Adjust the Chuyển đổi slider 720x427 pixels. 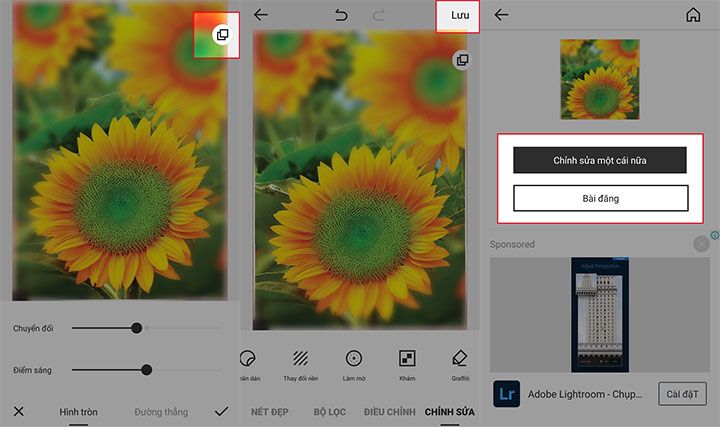click(136, 328)
